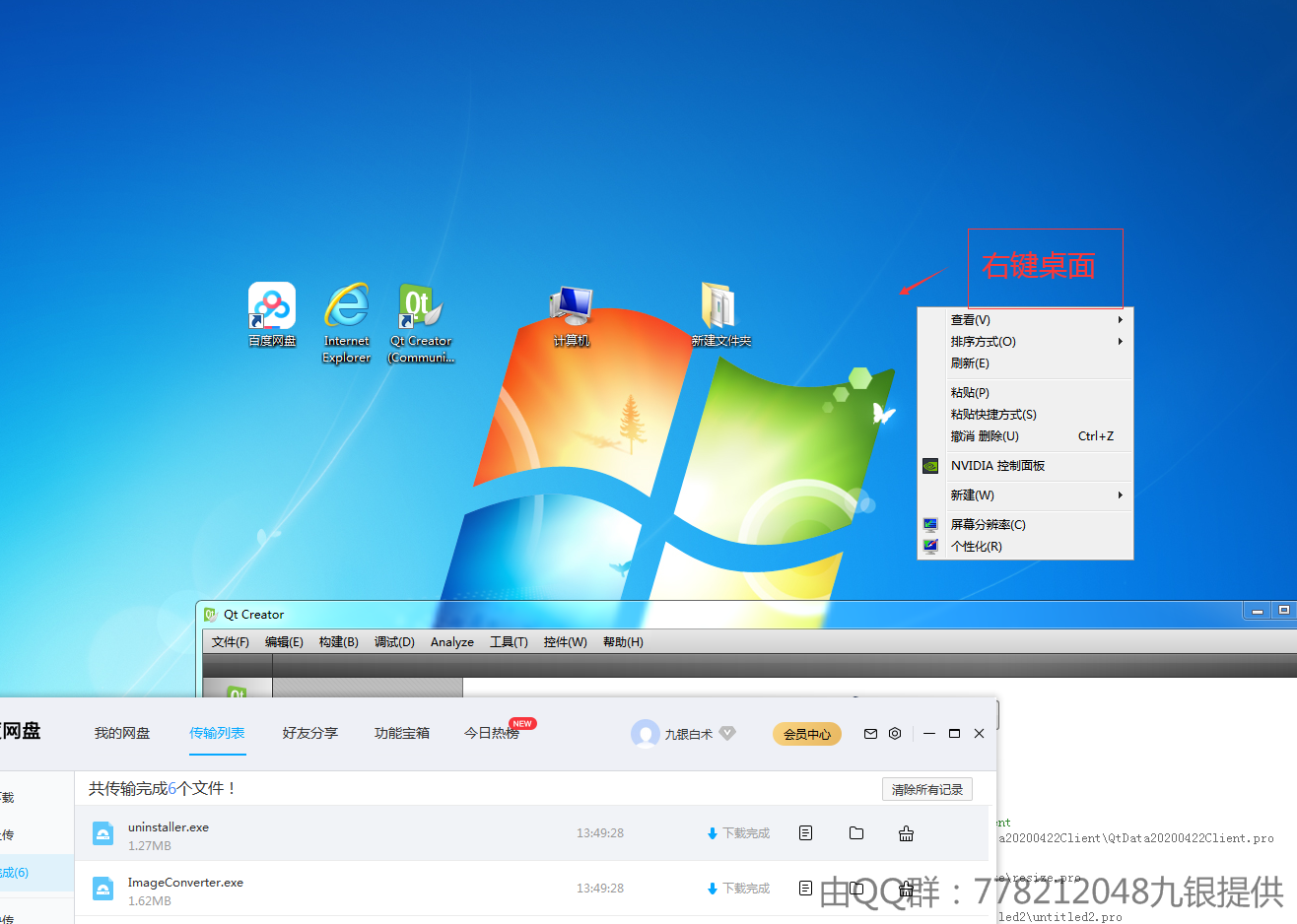Click the 九银白术 username

(688, 735)
